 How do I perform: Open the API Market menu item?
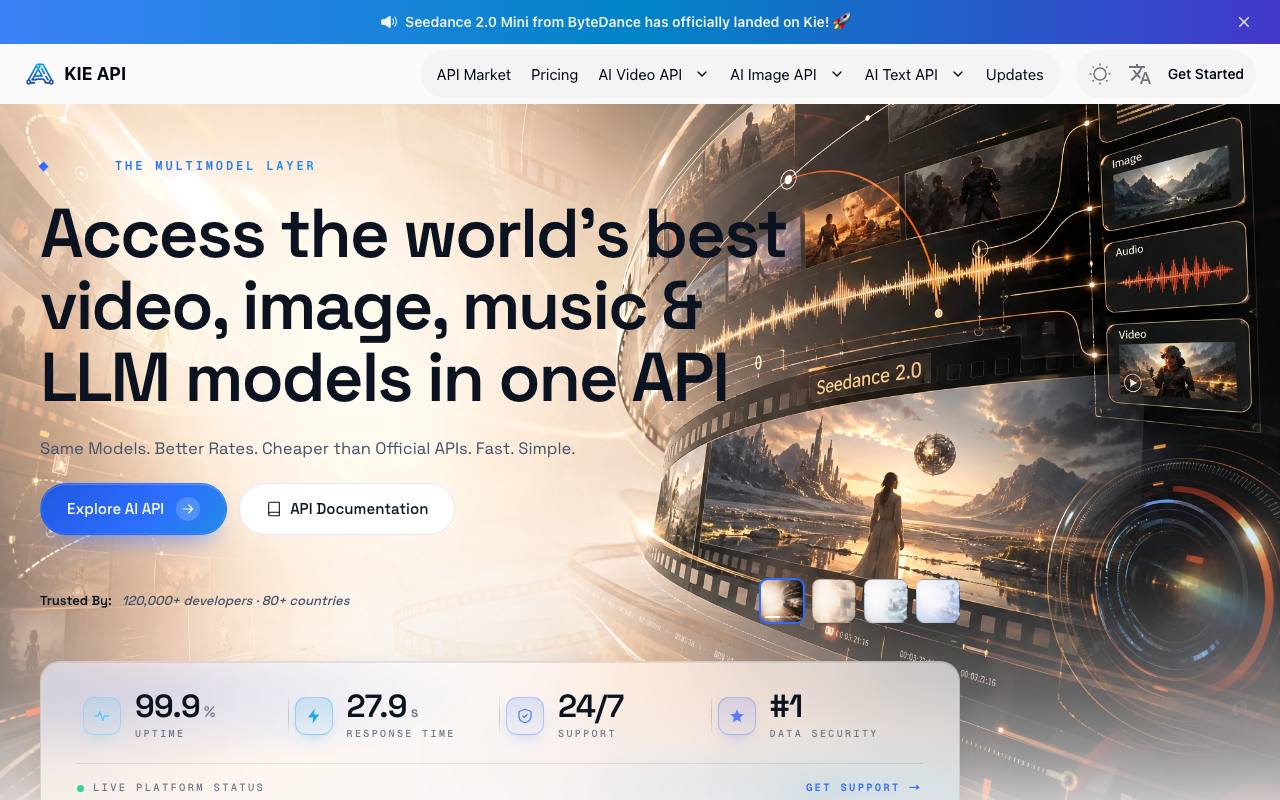click(x=474, y=75)
